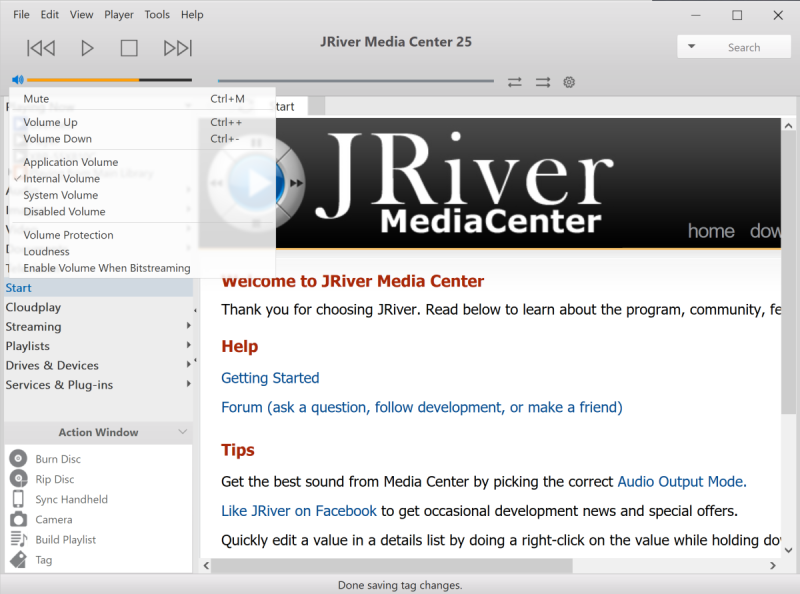Click the Stop playback button
800x594 pixels.
pos(129,48)
